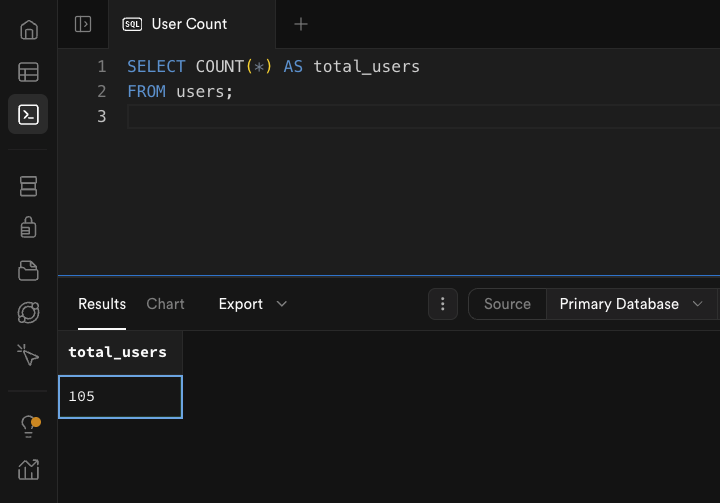Add a new query tab
The width and height of the screenshot is (720, 503).
(301, 24)
